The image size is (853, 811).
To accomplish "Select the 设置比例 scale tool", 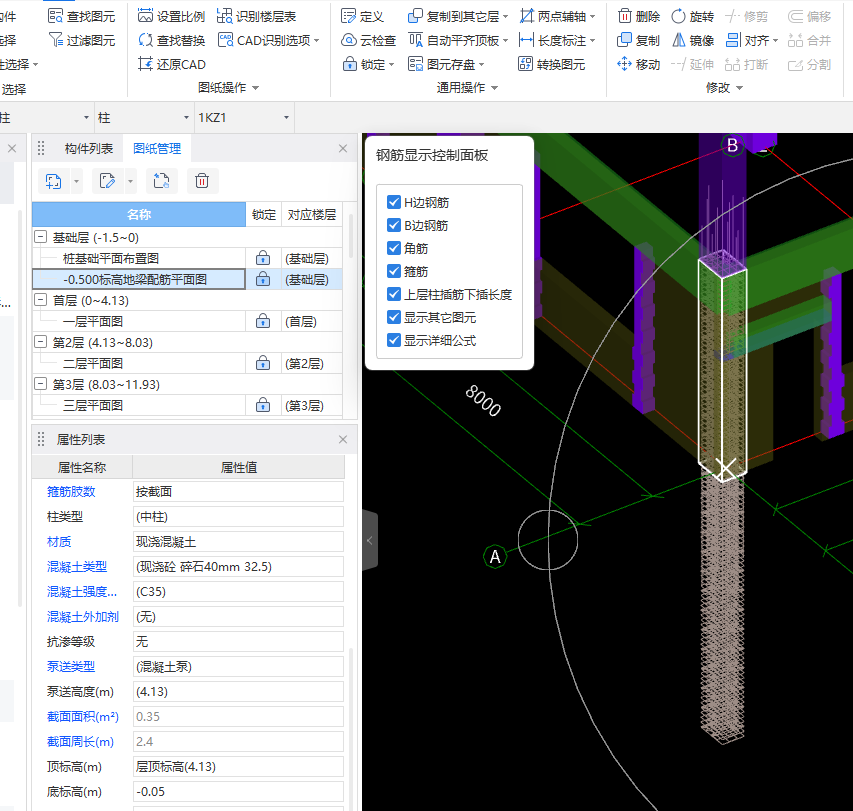I will click(171, 16).
